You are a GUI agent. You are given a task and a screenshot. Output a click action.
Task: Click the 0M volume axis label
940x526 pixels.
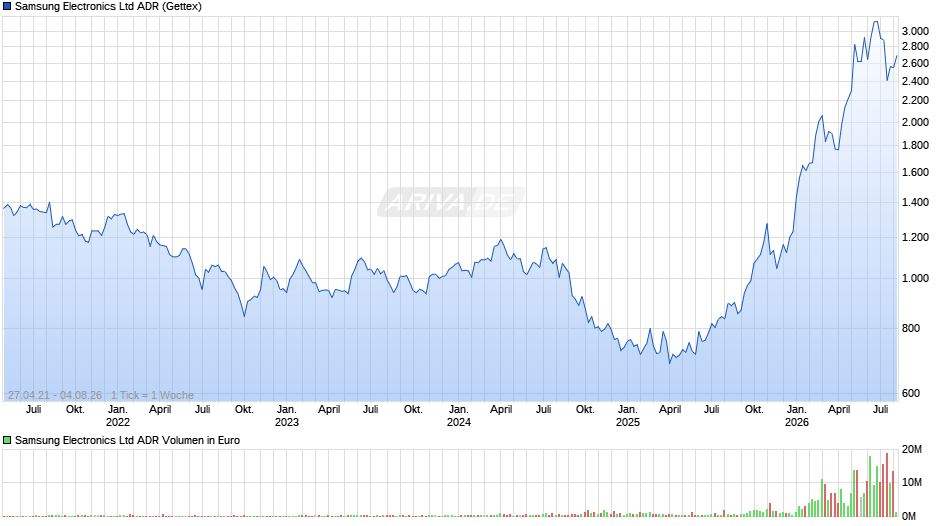pyautogui.click(x=909, y=516)
